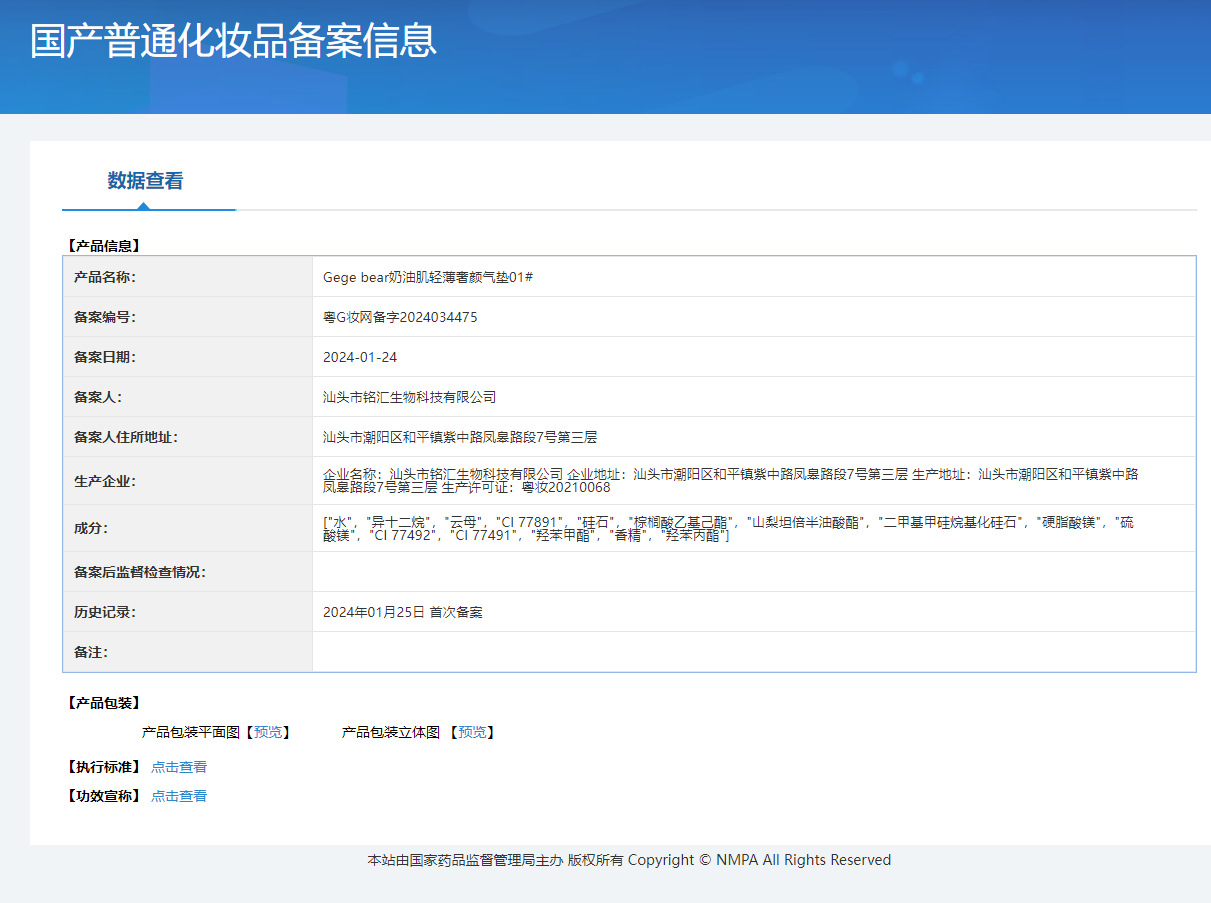Click the 备案后监督检查情况 row
Viewport: 1211px width, 903px height.
coord(700,572)
